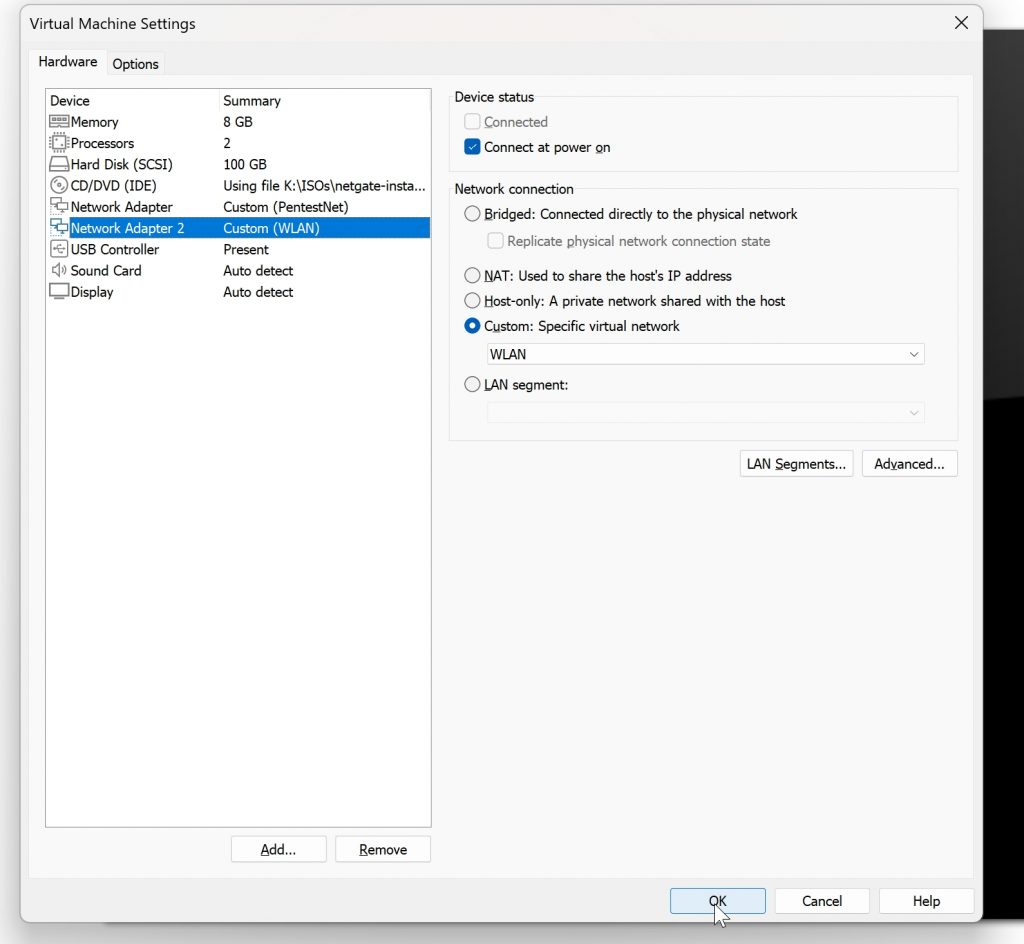Select the LAN segment radio button
This screenshot has height=944, width=1024.
coord(472,385)
